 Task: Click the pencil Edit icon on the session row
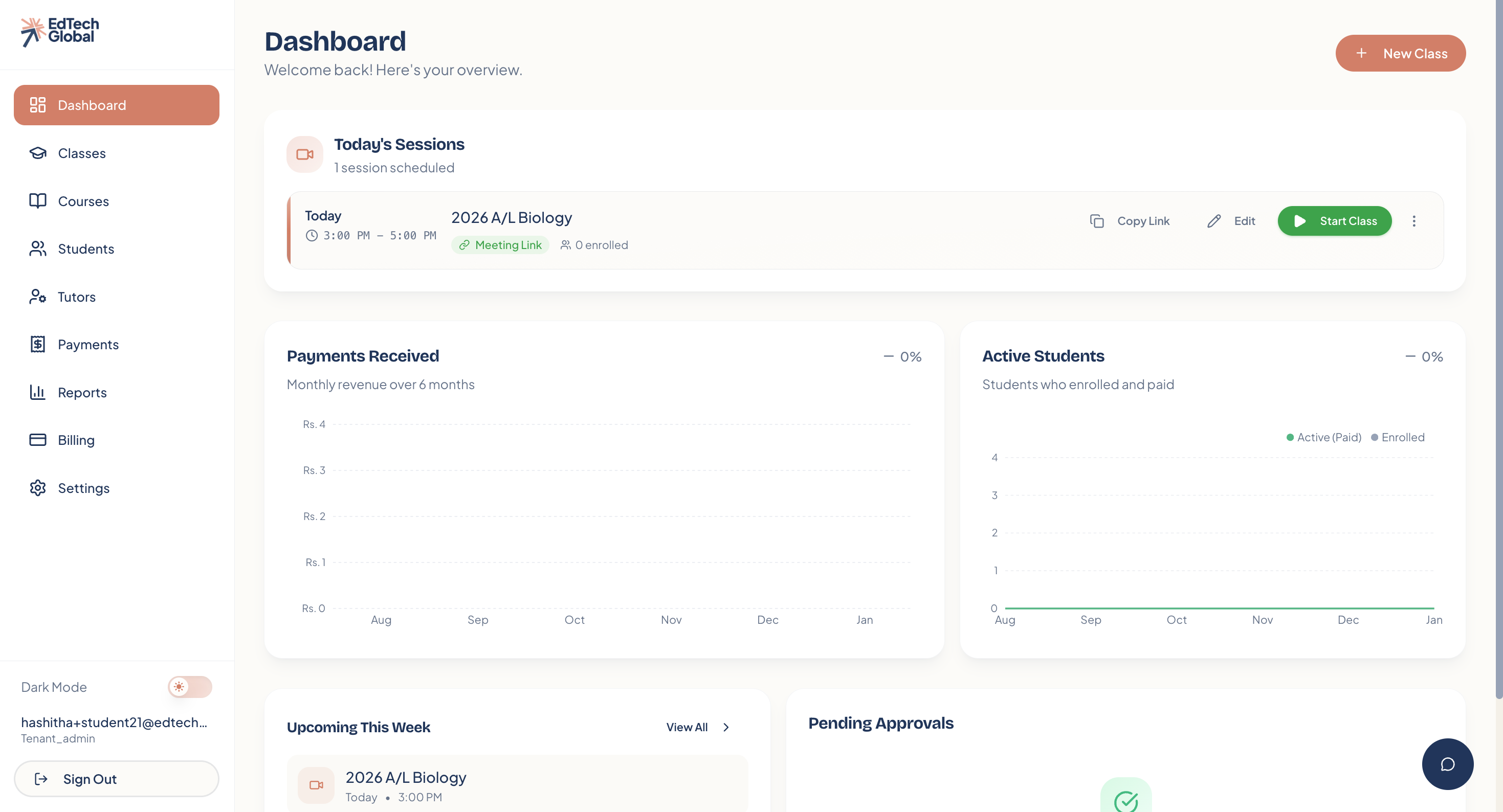(1214, 221)
